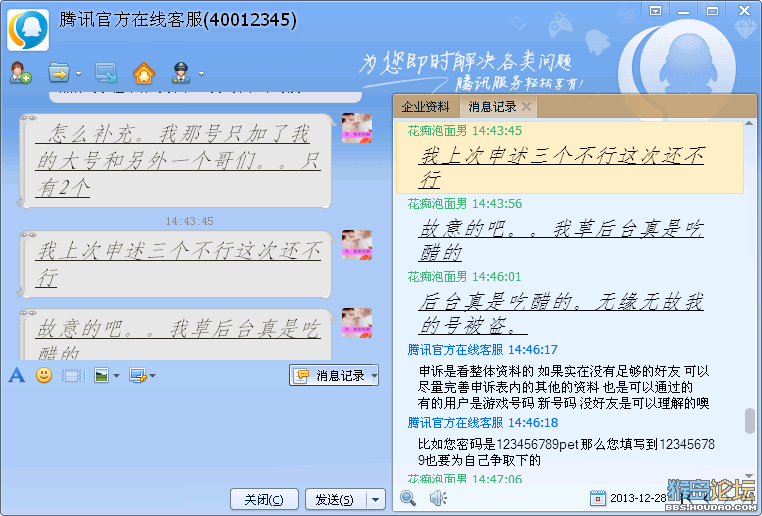
Task: Click history scrollbar down arrow
Action: click(749, 476)
